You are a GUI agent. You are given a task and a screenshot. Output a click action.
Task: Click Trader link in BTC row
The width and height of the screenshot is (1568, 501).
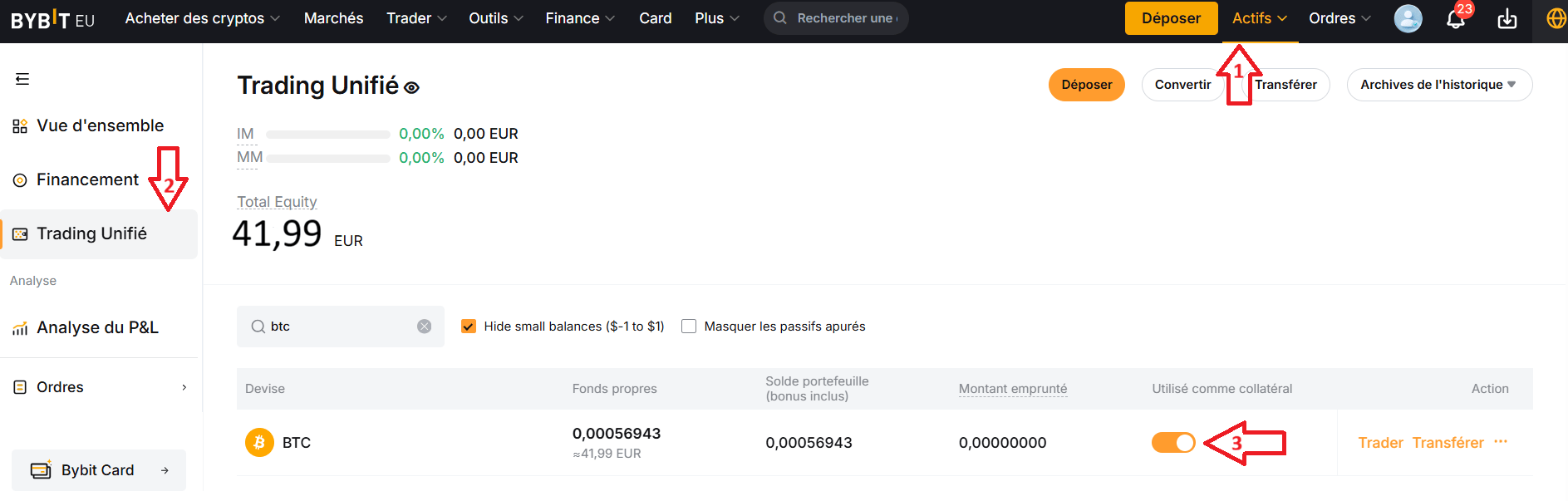click(1380, 443)
